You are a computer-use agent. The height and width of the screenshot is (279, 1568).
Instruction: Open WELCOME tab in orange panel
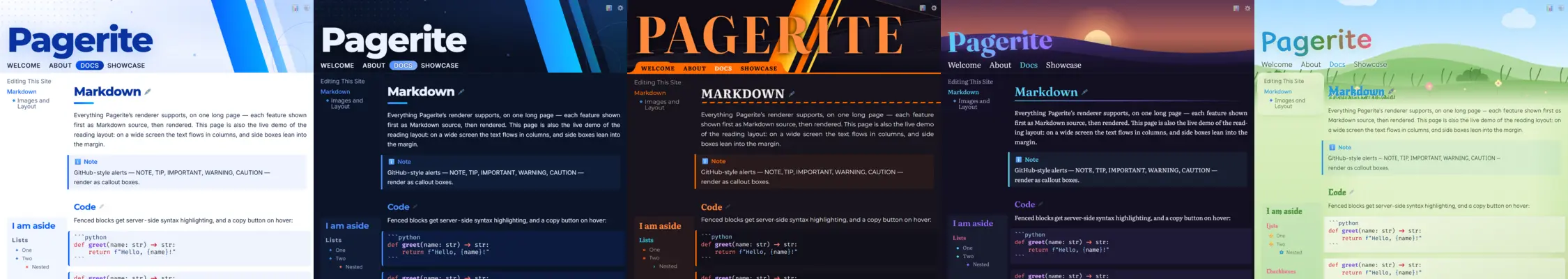[x=658, y=68]
